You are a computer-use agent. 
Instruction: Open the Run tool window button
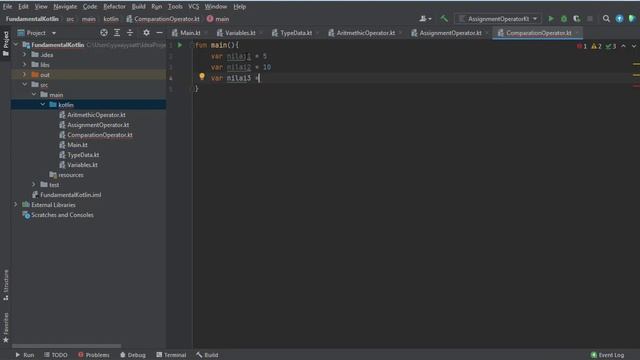point(25,355)
